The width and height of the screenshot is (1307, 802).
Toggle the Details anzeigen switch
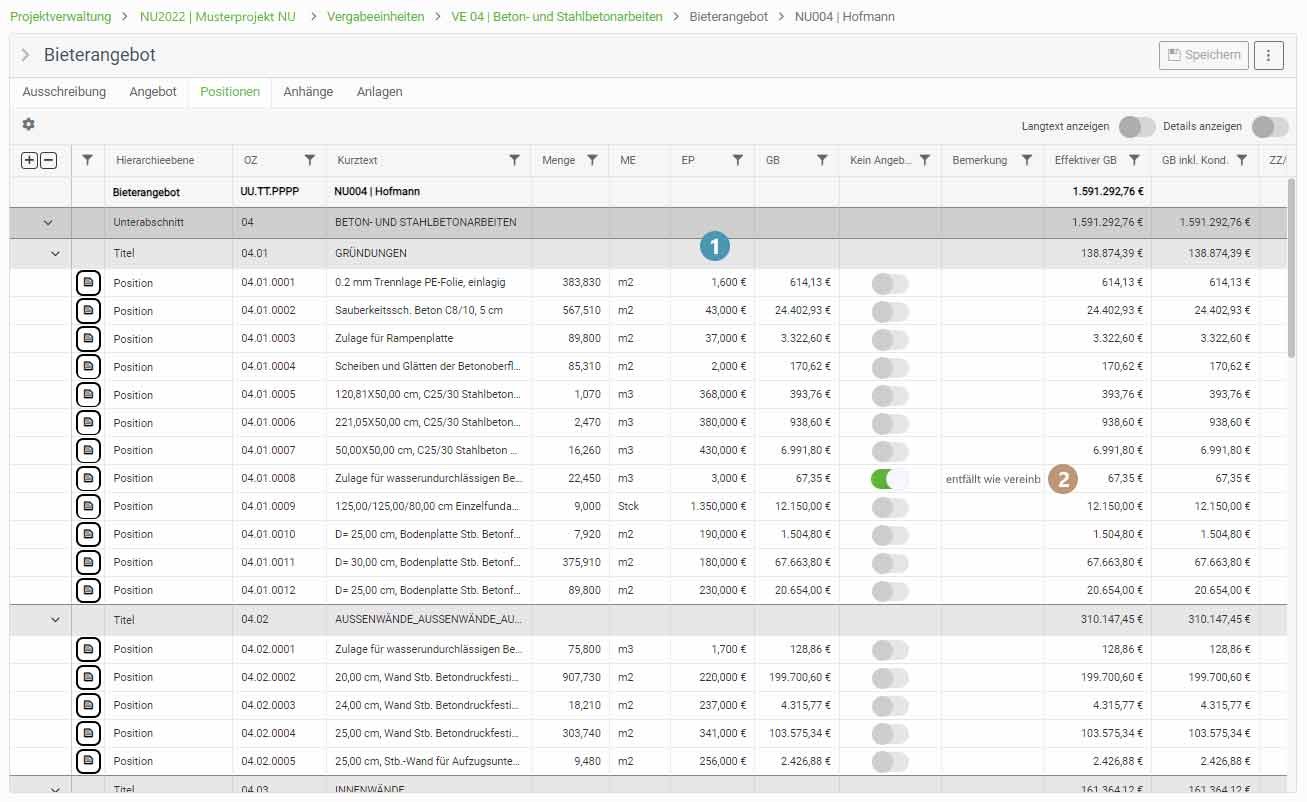[1270, 127]
